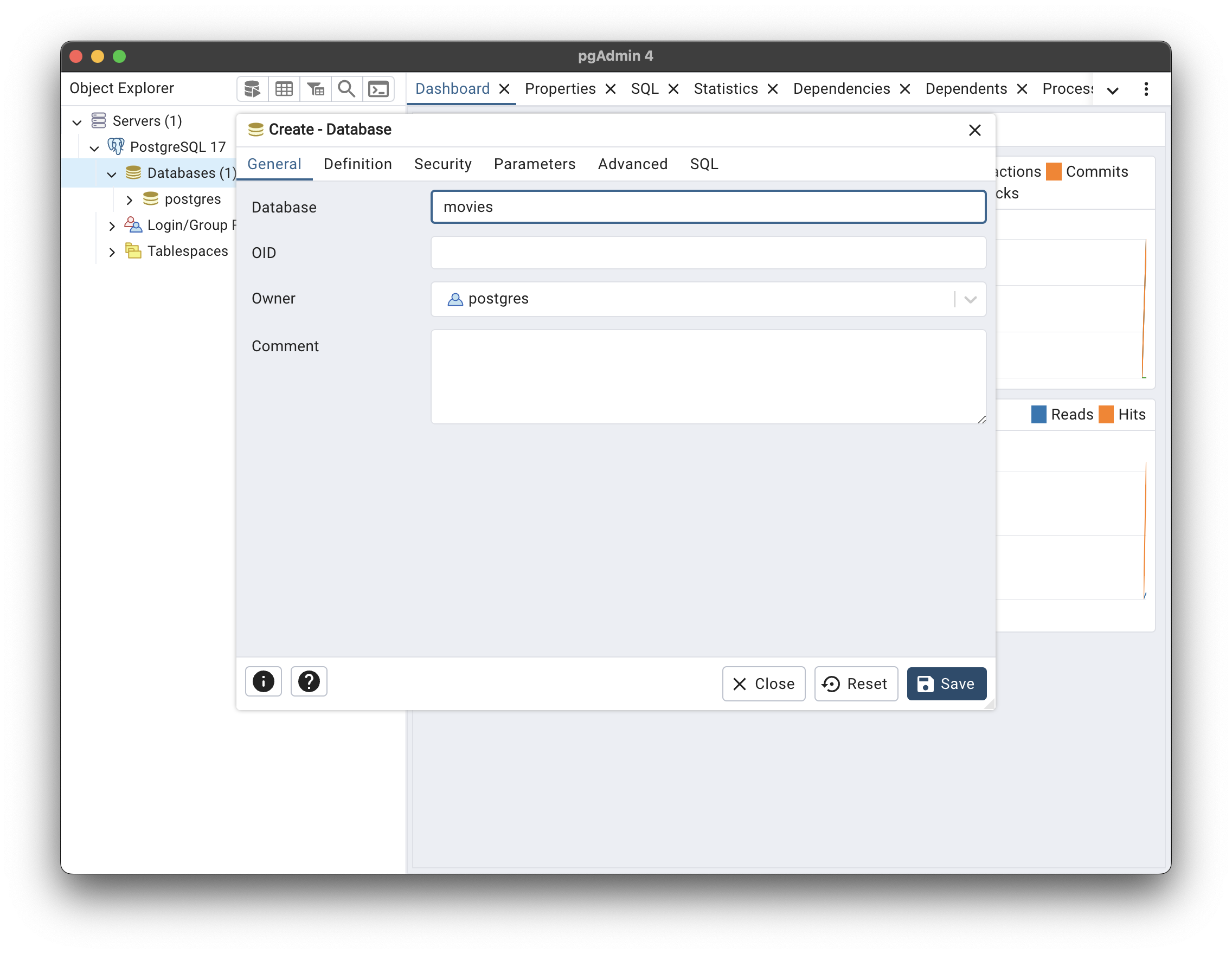Expand the Tablespaces tree node
This screenshot has height=954, width=1232.
pyautogui.click(x=112, y=252)
